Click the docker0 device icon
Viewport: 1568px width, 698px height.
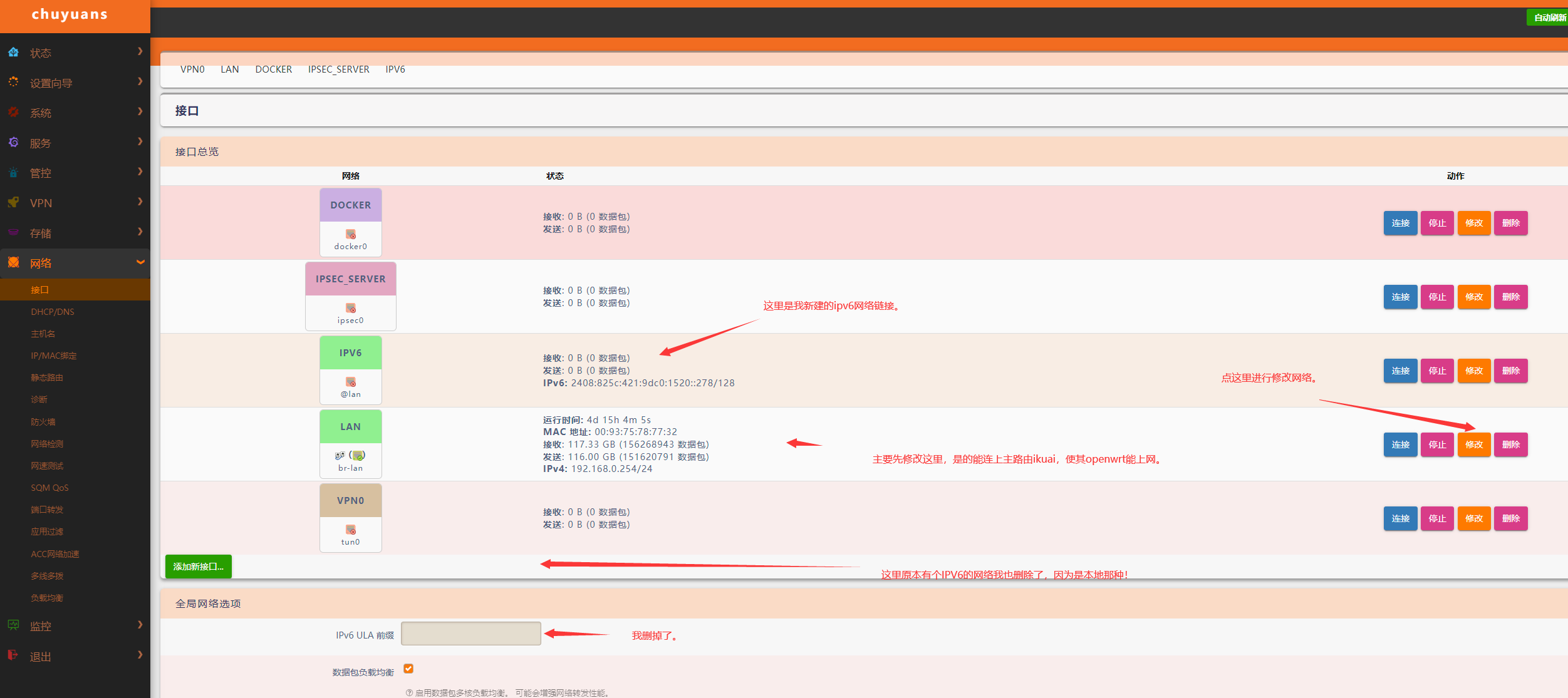click(x=351, y=234)
